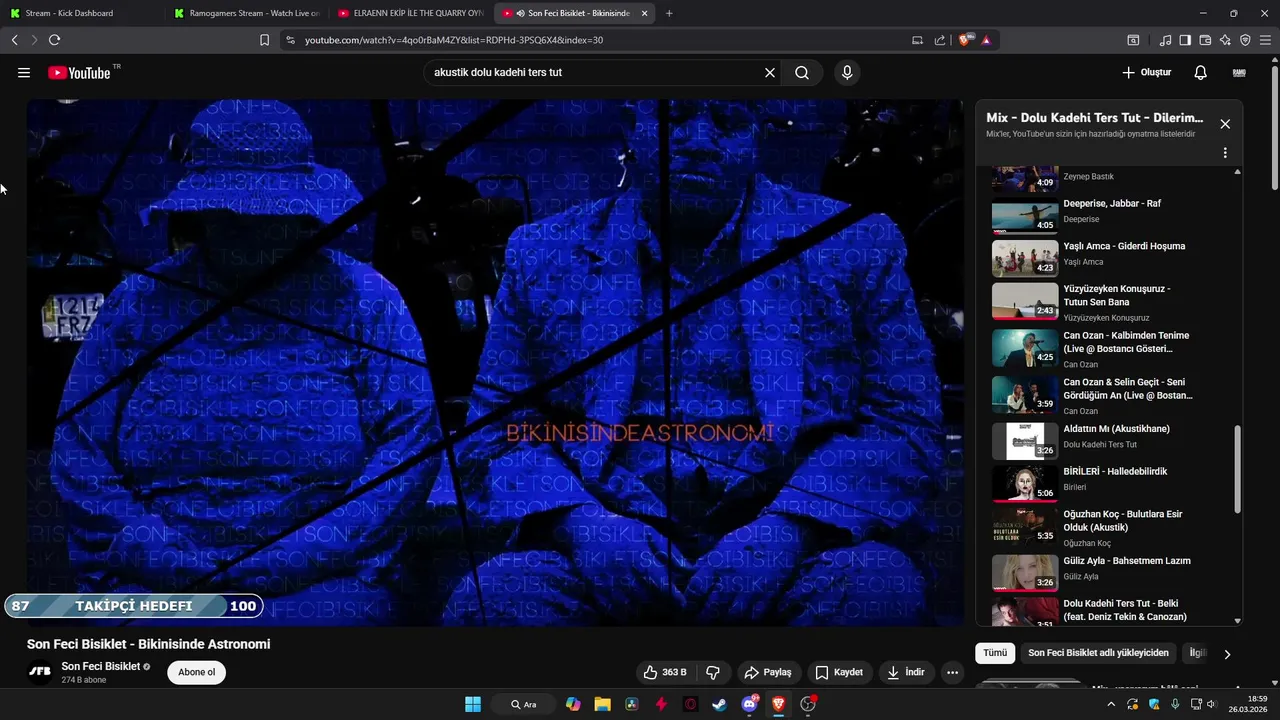Image resolution: width=1280 pixels, height=720 pixels.
Task: Open the Son Feci Bisiklet channel avatar
Action: click(40, 672)
